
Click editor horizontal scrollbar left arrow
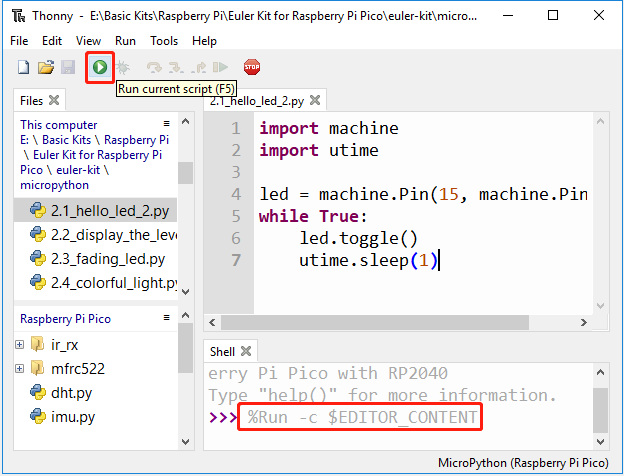pos(212,322)
